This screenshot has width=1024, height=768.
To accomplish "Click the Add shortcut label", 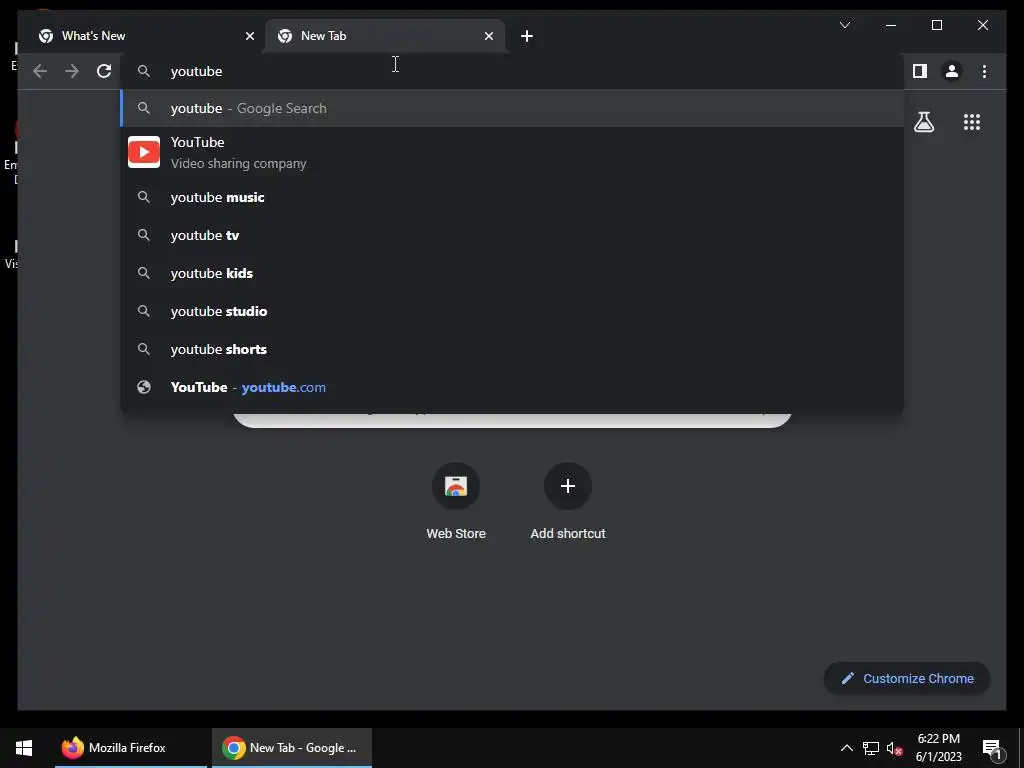I will point(568,534).
